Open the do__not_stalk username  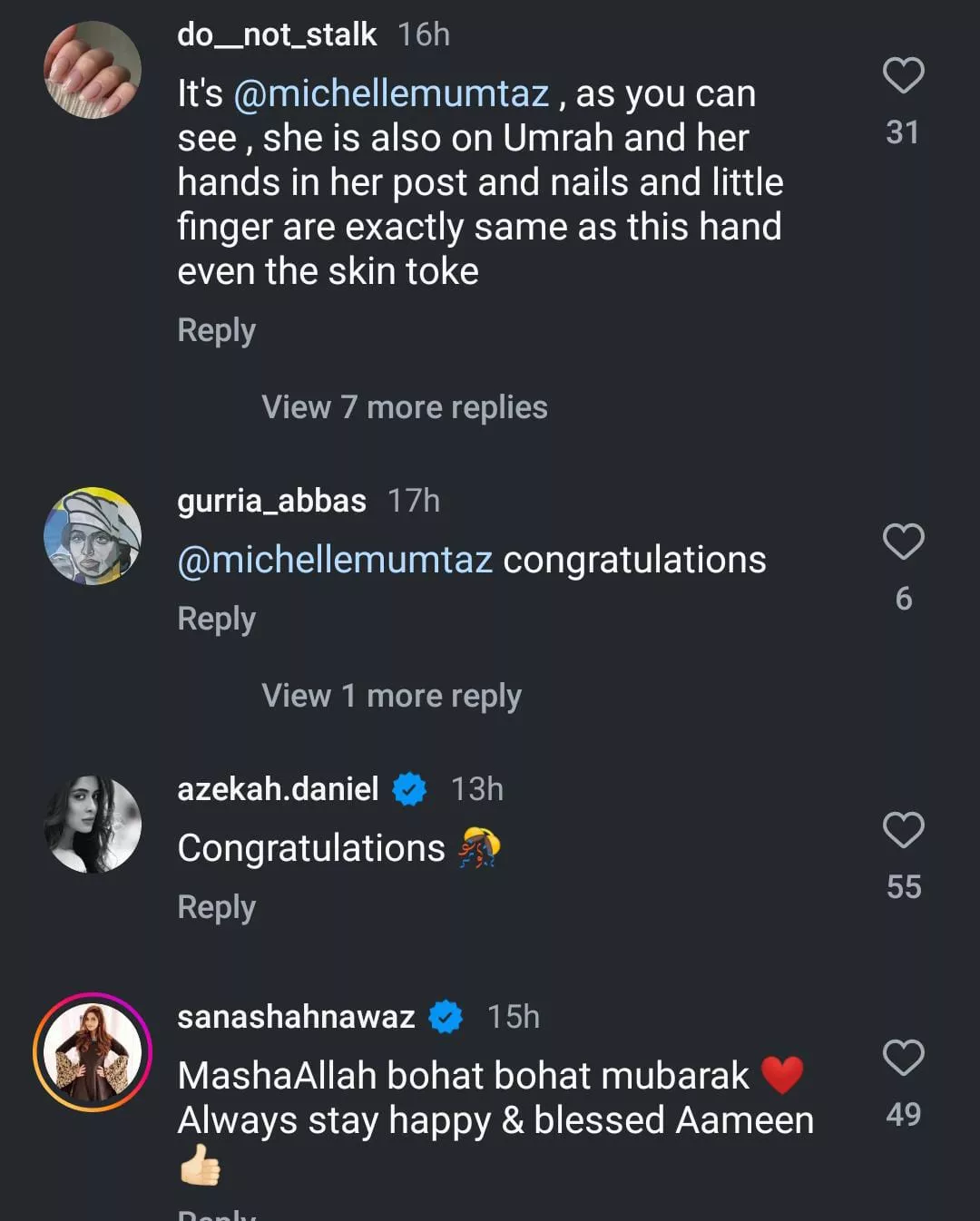277,34
